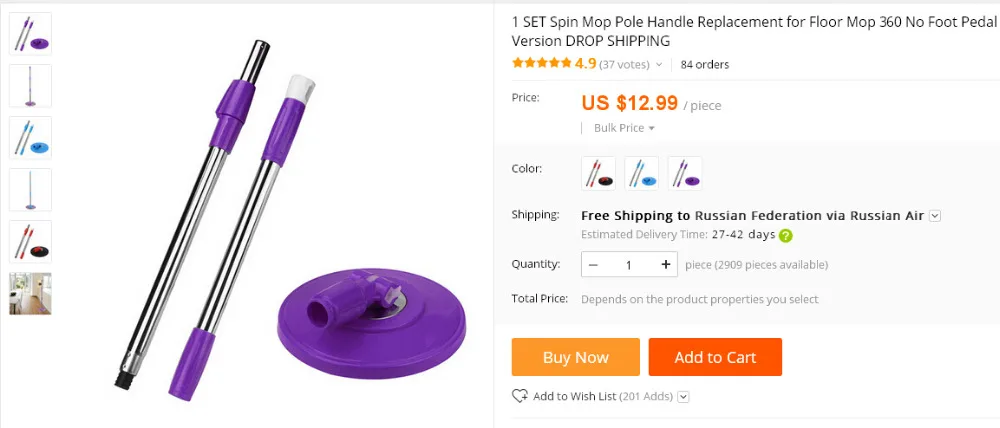This screenshot has height=428, width=1000.
Task: Click the Add to Cart button
Action: (x=715, y=357)
